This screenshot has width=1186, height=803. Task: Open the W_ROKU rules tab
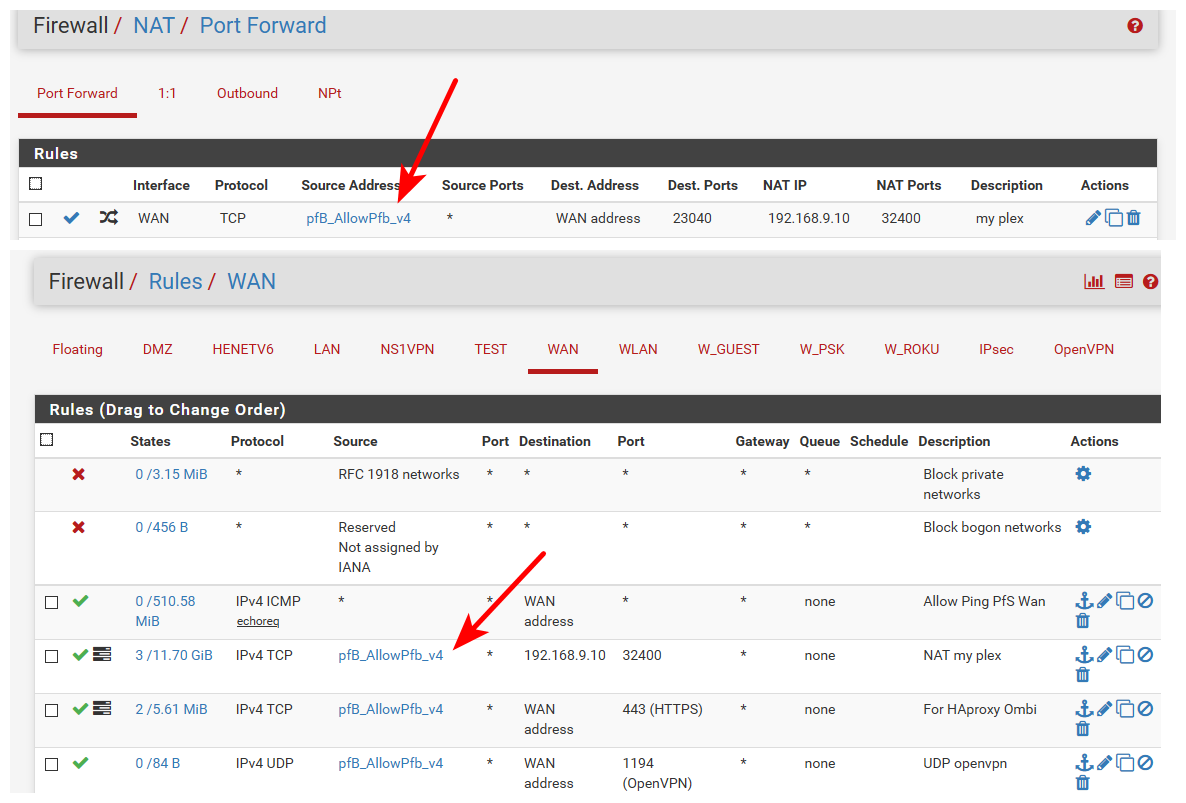(x=911, y=349)
